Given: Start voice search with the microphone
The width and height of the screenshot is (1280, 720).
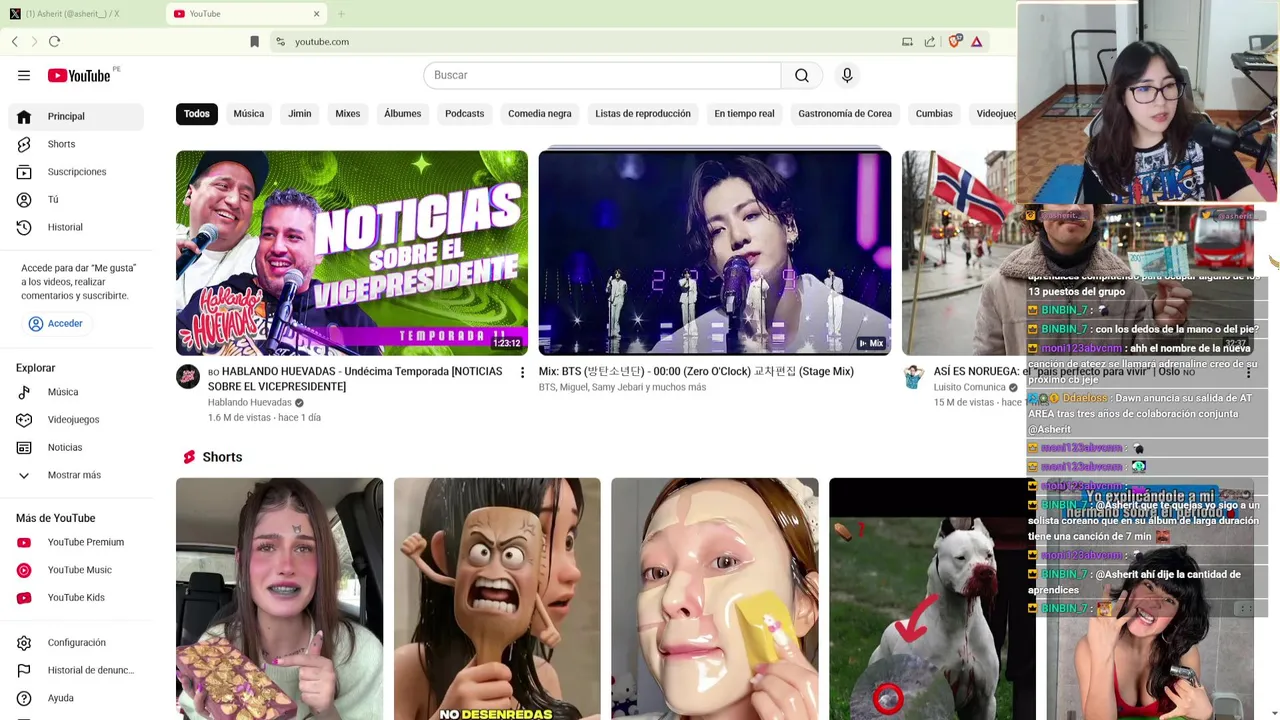Looking at the screenshot, I should point(847,75).
